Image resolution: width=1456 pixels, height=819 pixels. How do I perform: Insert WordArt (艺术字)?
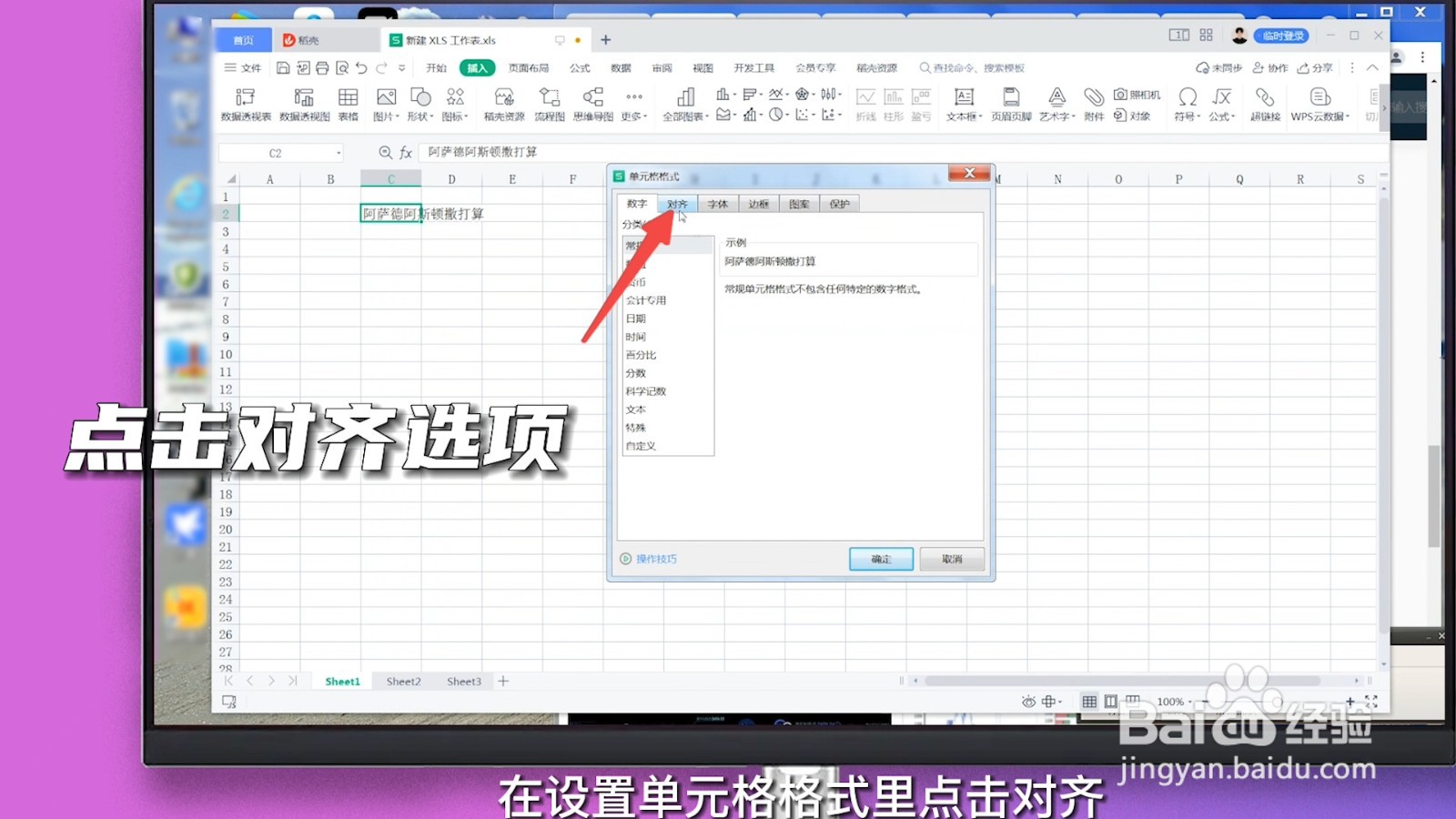[x=1057, y=105]
